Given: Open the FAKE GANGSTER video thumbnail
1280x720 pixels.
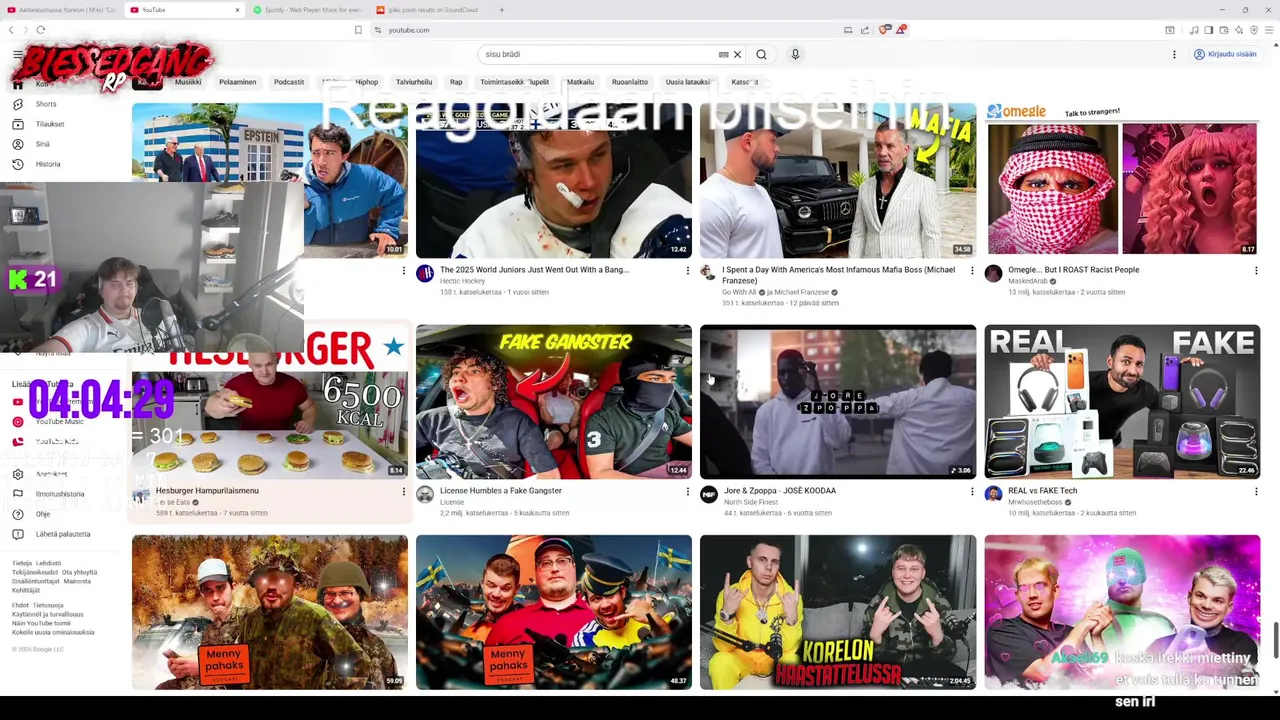Looking at the screenshot, I should (x=554, y=402).
